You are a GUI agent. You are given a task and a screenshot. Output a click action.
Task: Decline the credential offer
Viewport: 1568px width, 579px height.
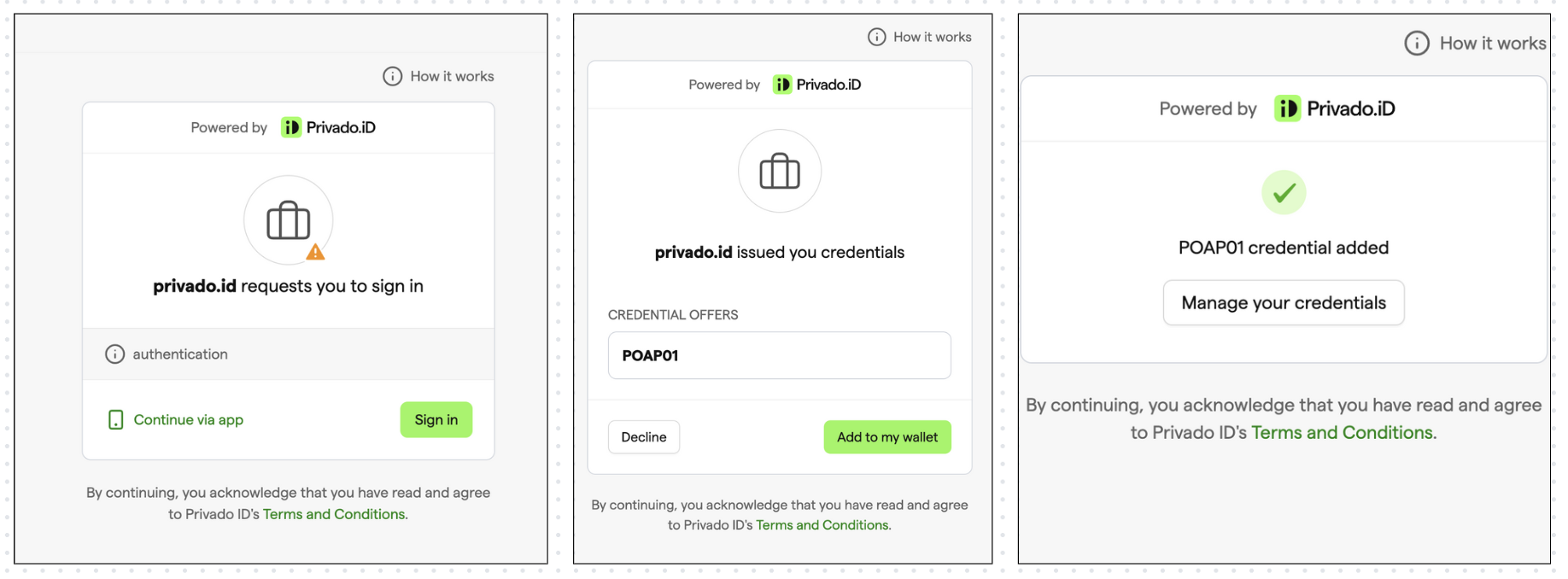(644, 436)
